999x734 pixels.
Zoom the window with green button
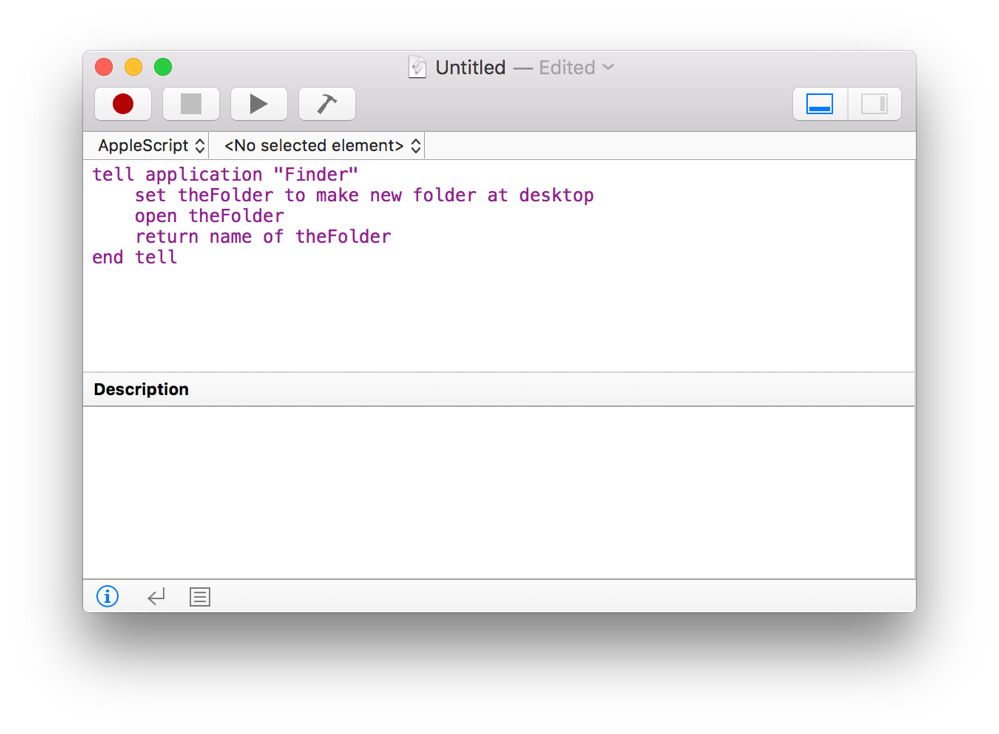tap(163, 67)
